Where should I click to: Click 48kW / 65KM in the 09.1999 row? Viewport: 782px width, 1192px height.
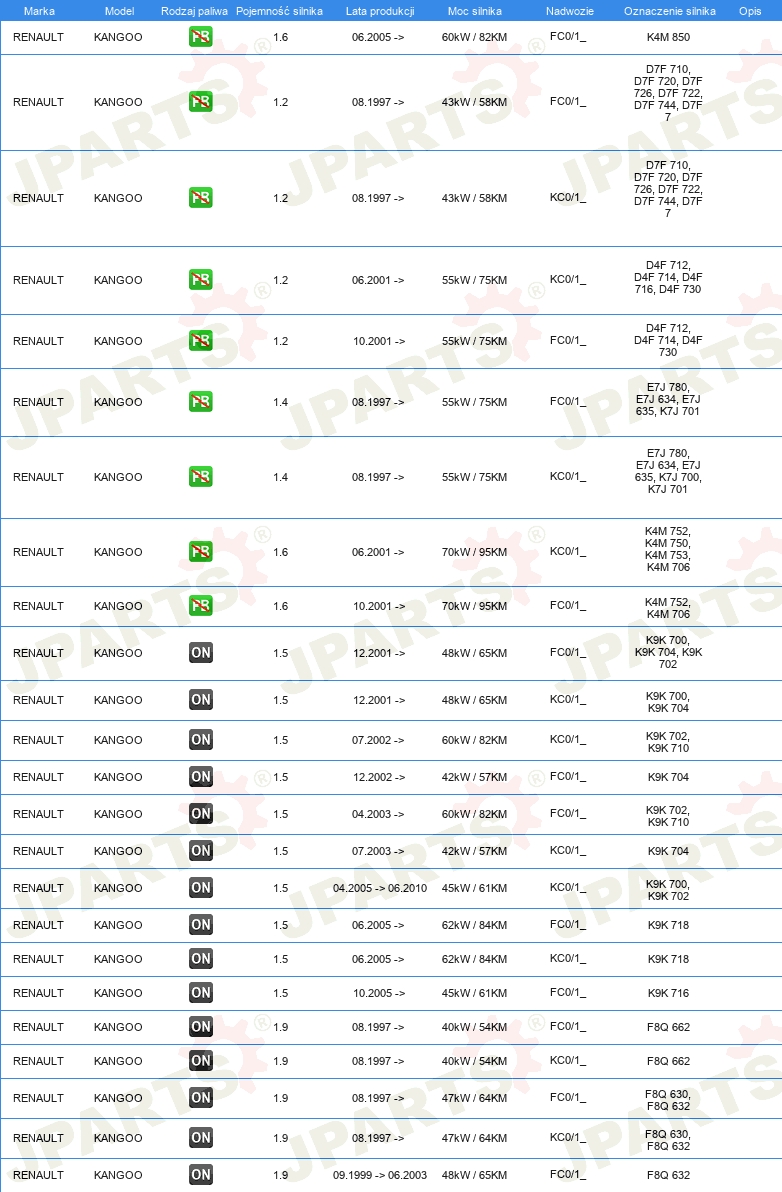point(474,1175)
